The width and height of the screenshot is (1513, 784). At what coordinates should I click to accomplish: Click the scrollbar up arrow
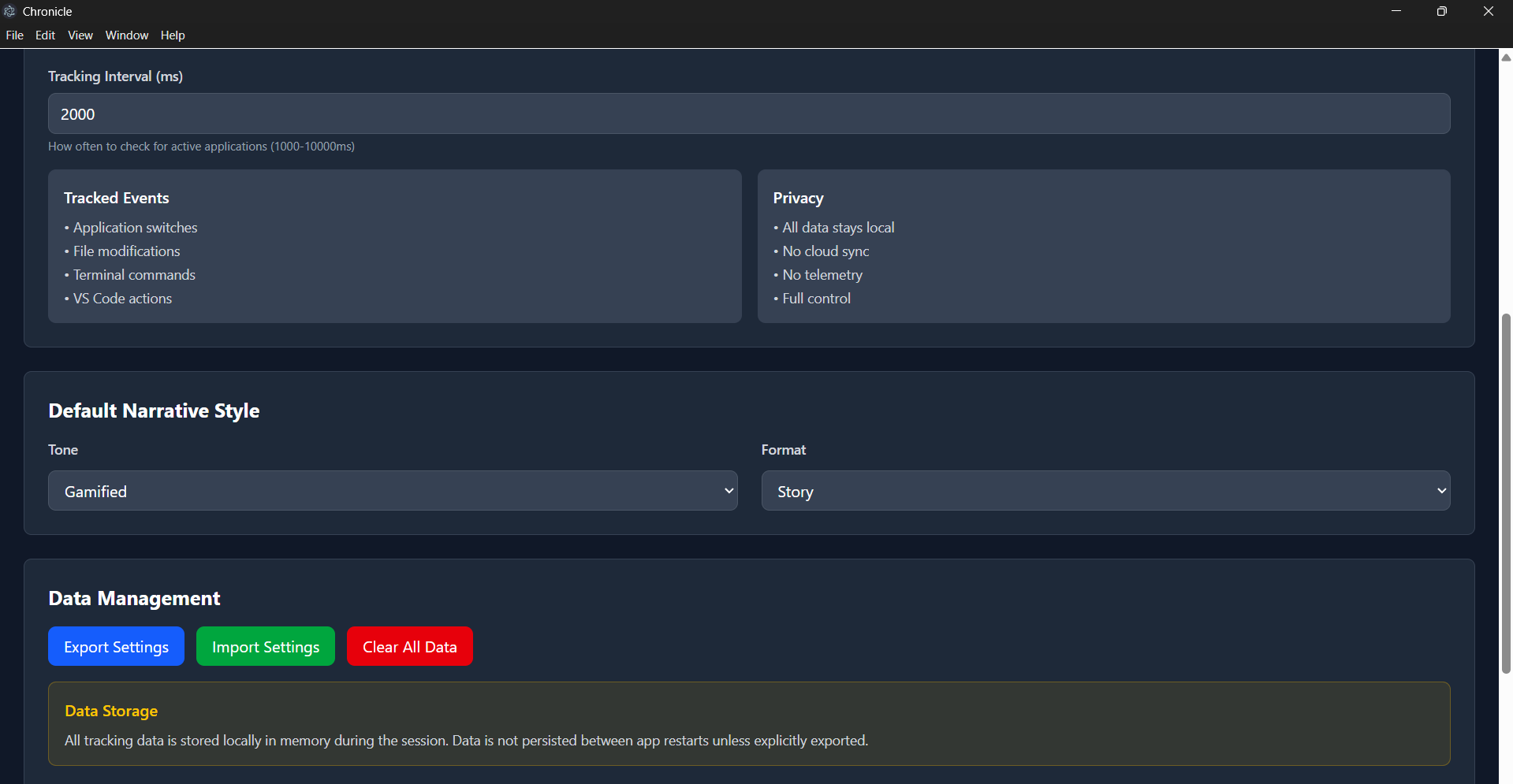point(1504,57)
